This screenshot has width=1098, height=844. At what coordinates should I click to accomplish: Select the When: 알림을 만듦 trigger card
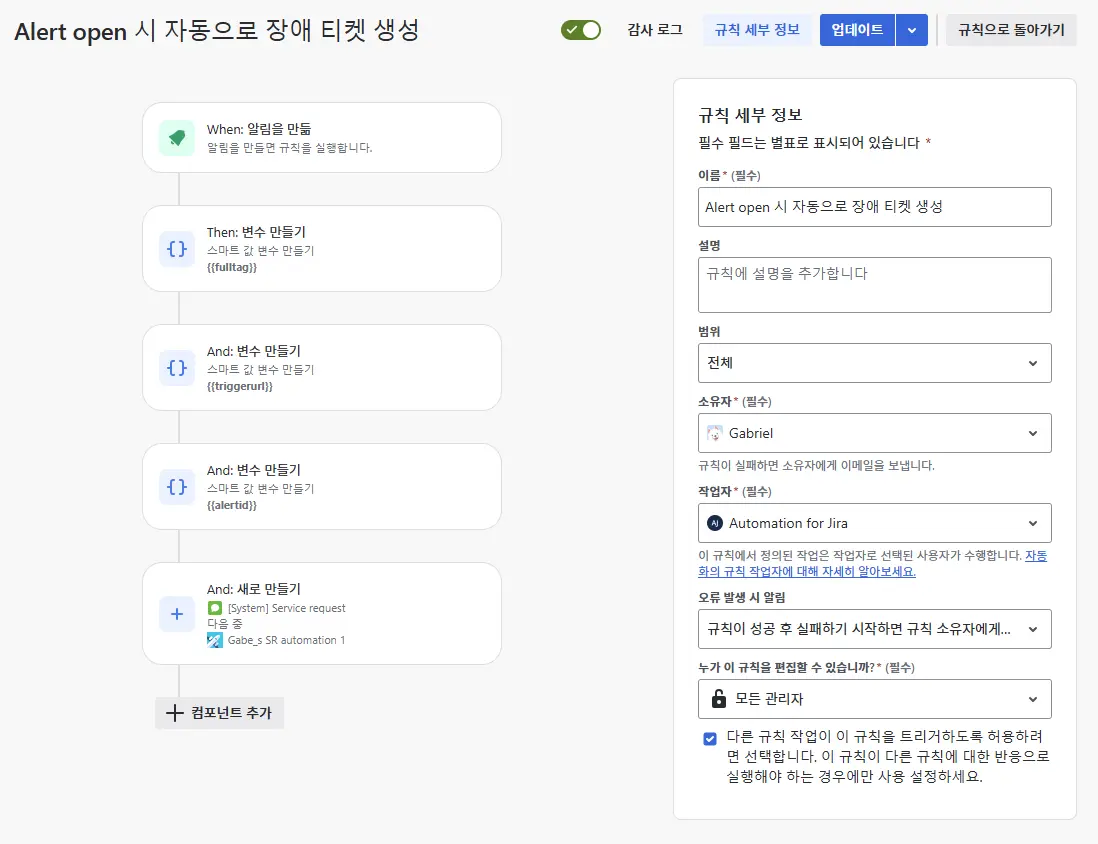coord(322,137)
